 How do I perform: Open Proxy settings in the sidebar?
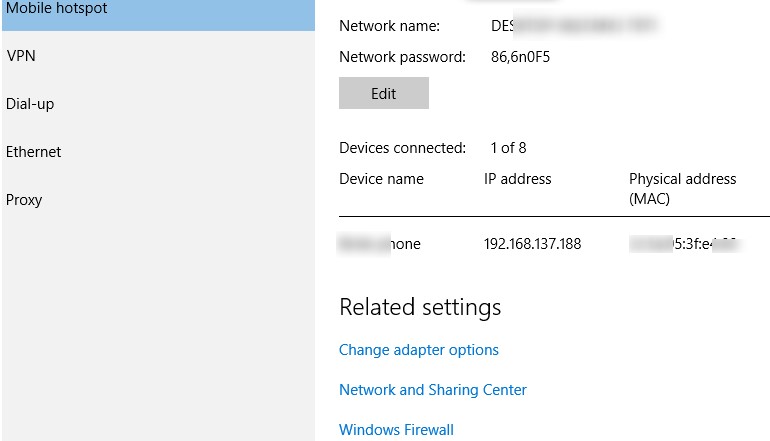[x=24, y=200]
